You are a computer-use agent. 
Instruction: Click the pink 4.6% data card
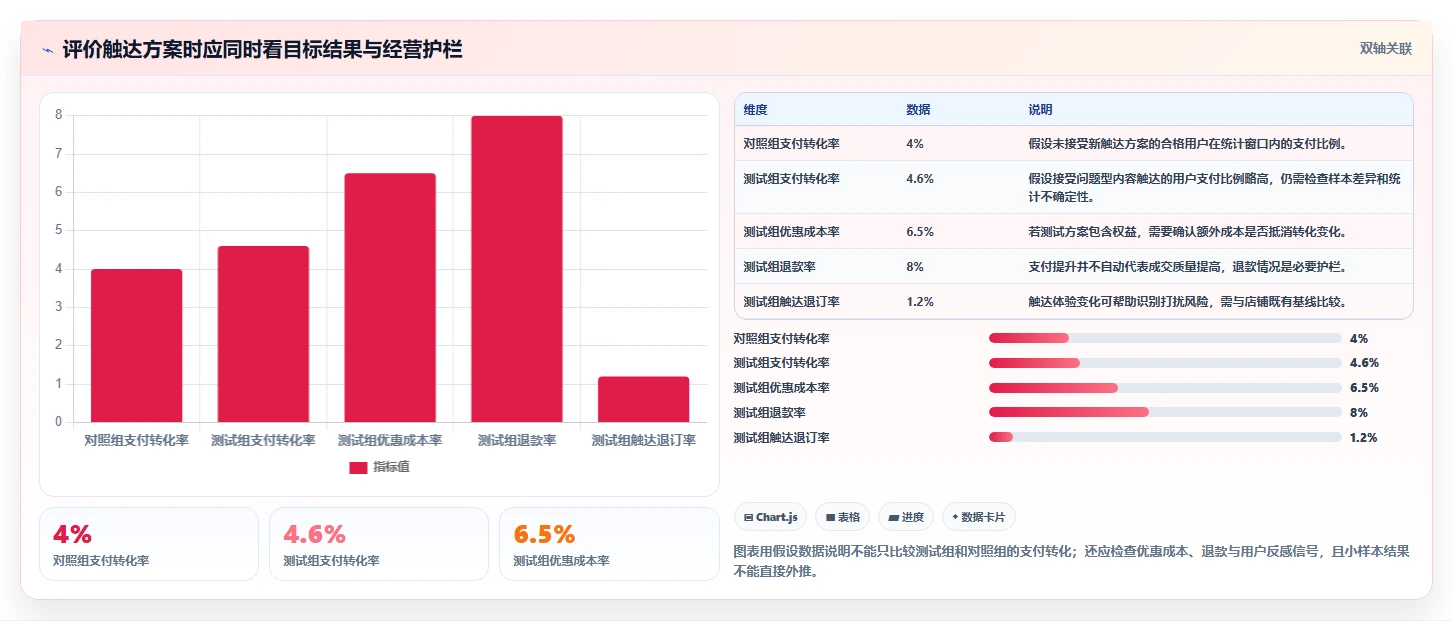379,544
